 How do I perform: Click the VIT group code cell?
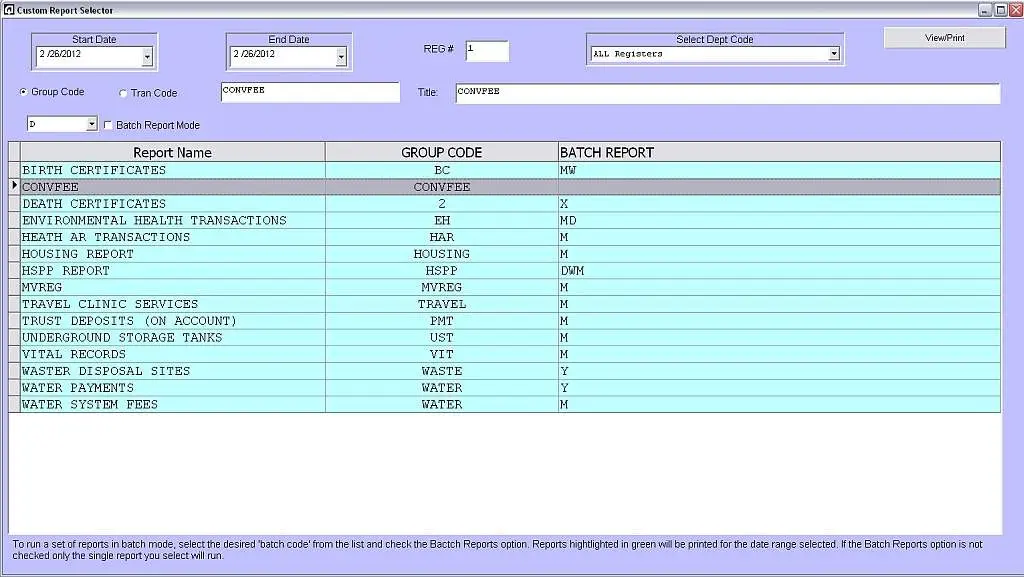pyautogui.click(x=441, y=354)
